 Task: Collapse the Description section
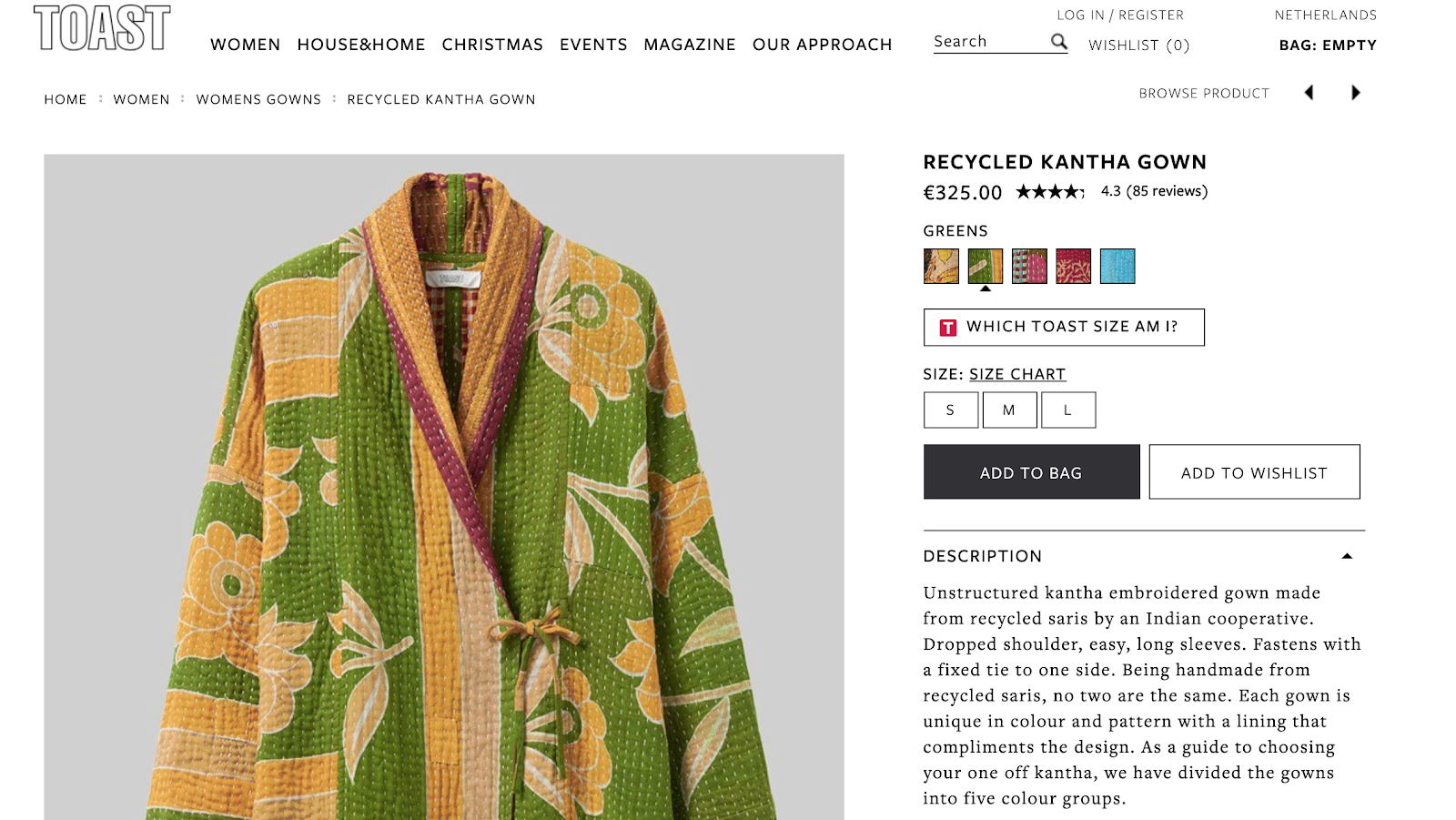[x=1347, y=556]
